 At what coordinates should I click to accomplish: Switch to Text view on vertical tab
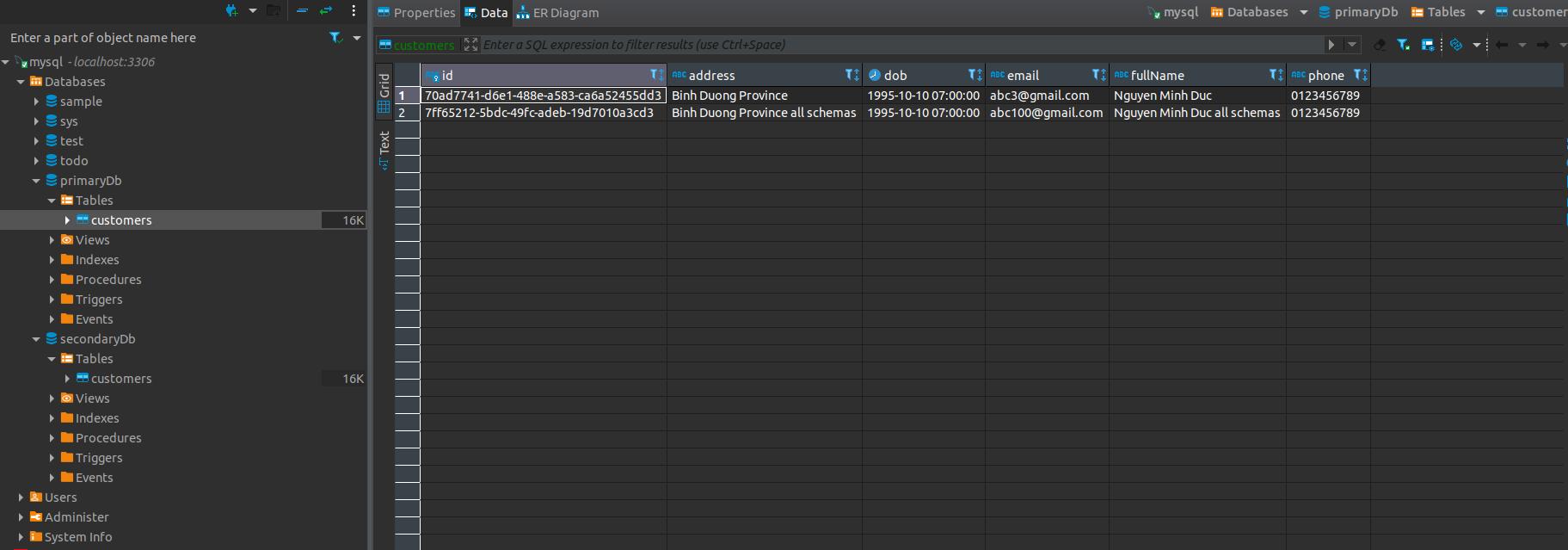coord(384,150)
